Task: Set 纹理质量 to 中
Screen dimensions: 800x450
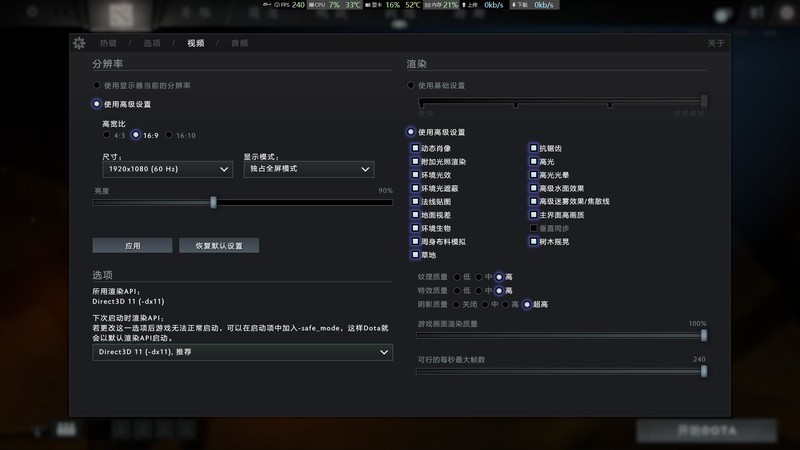Action: (479, 277)
